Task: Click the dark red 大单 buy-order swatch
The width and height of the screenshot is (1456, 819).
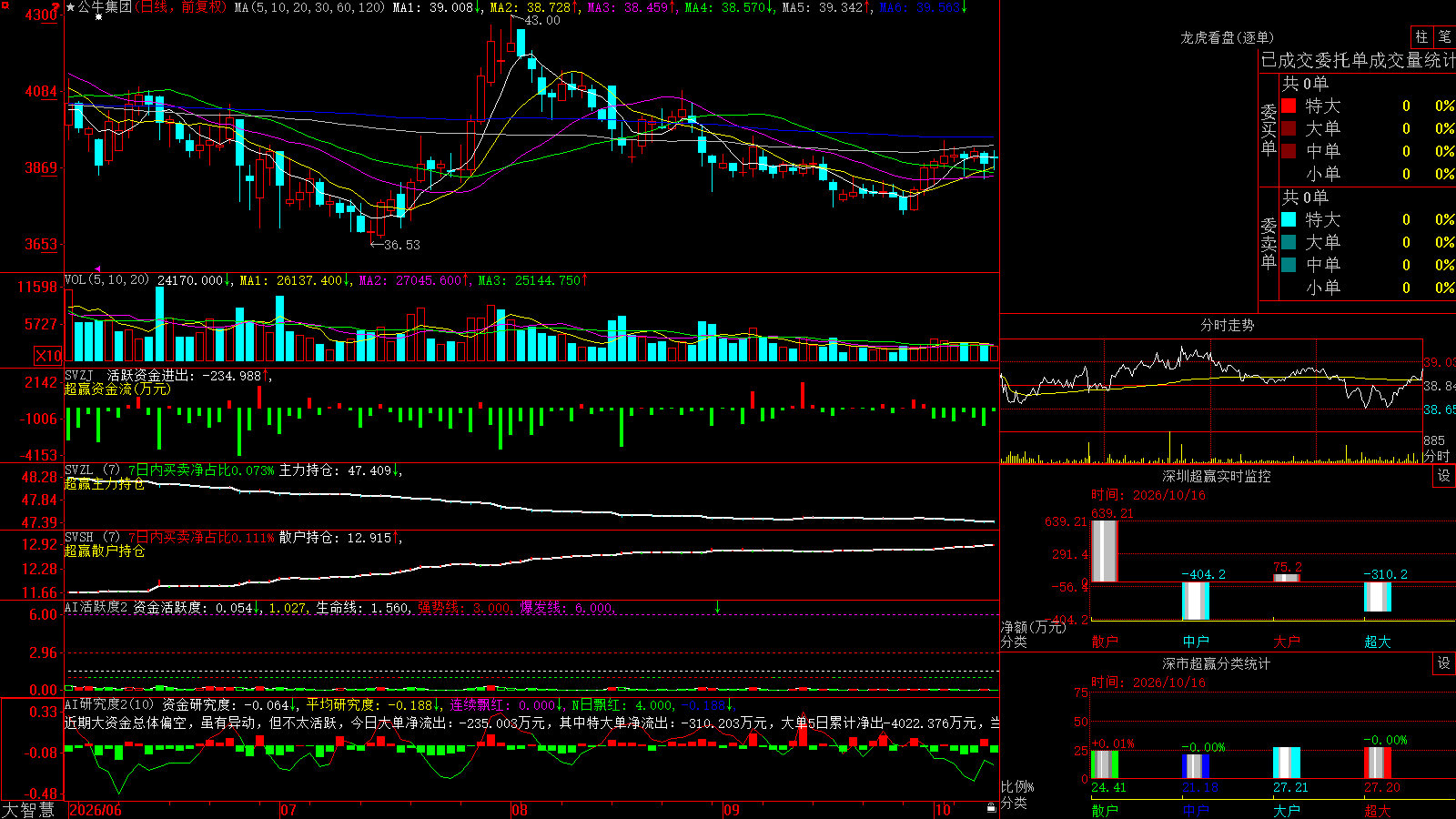Action: (1289, 128)
